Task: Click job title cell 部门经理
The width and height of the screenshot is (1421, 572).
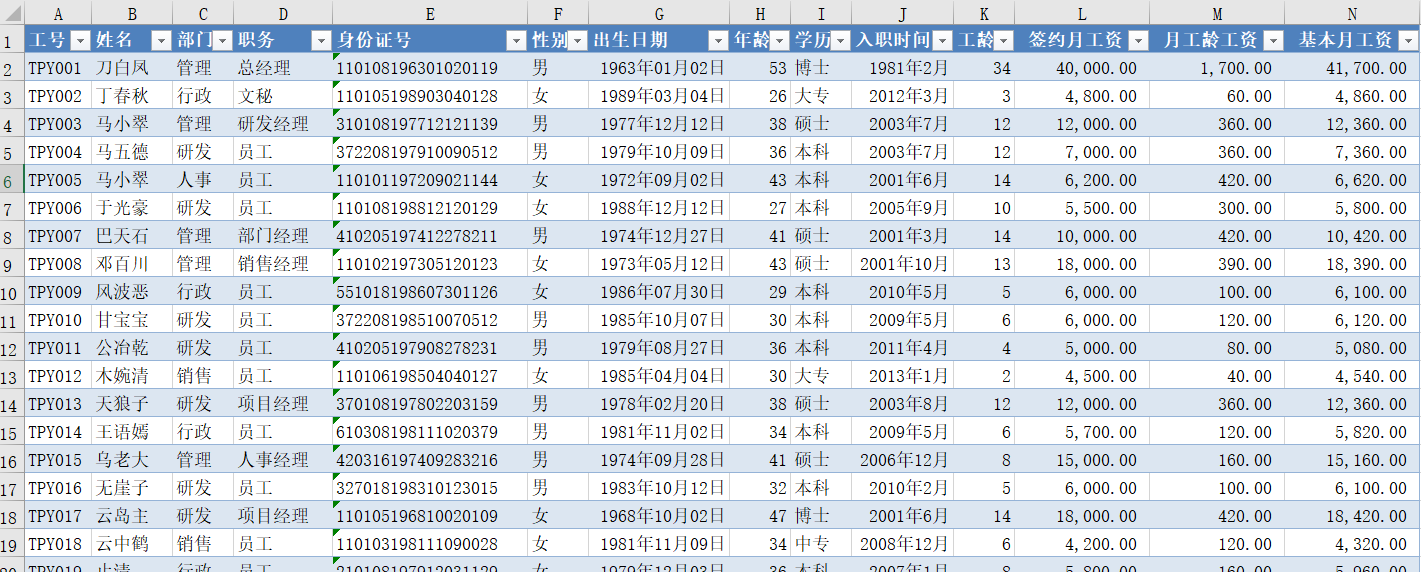Action: (283, 237)
